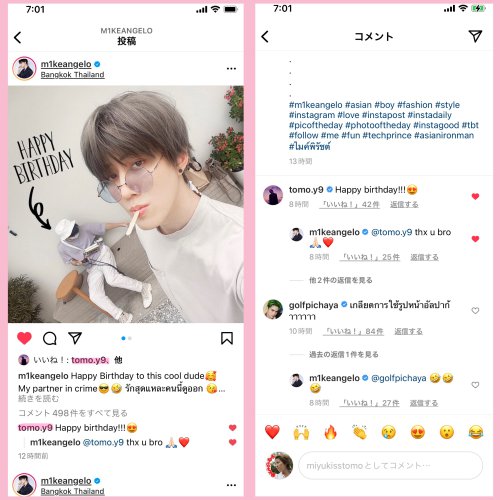Like golfpichaya's comment with outlined heart
500x500 pixels.
475,311
